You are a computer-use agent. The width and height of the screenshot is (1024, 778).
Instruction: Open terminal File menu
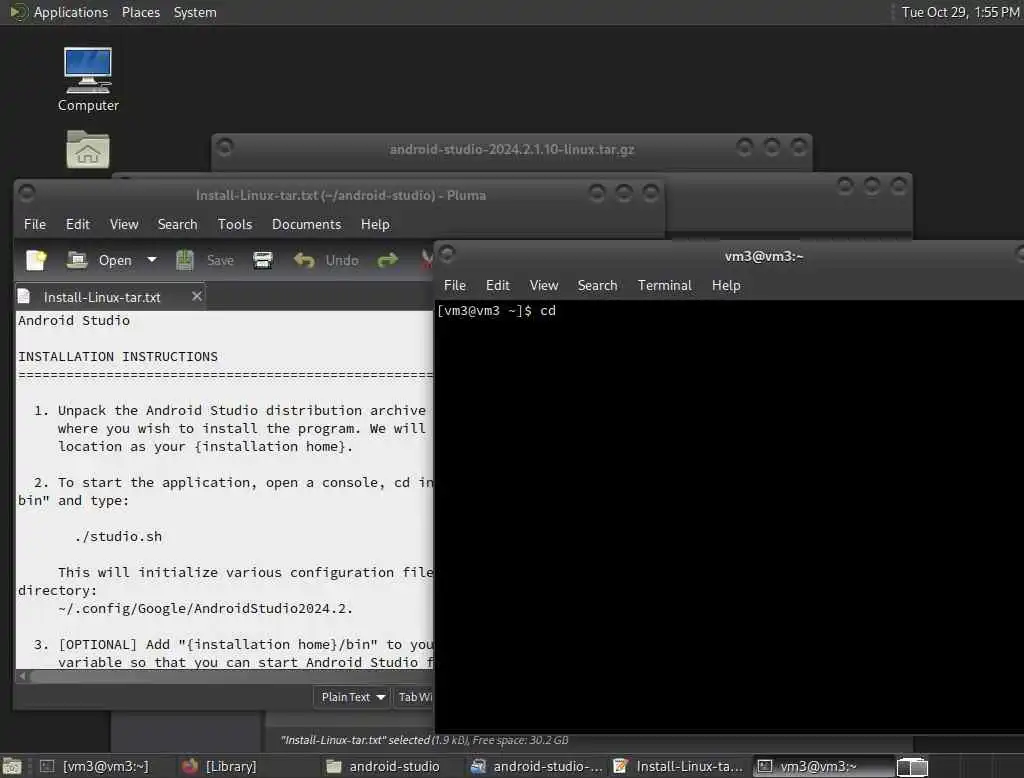[455, 285]
